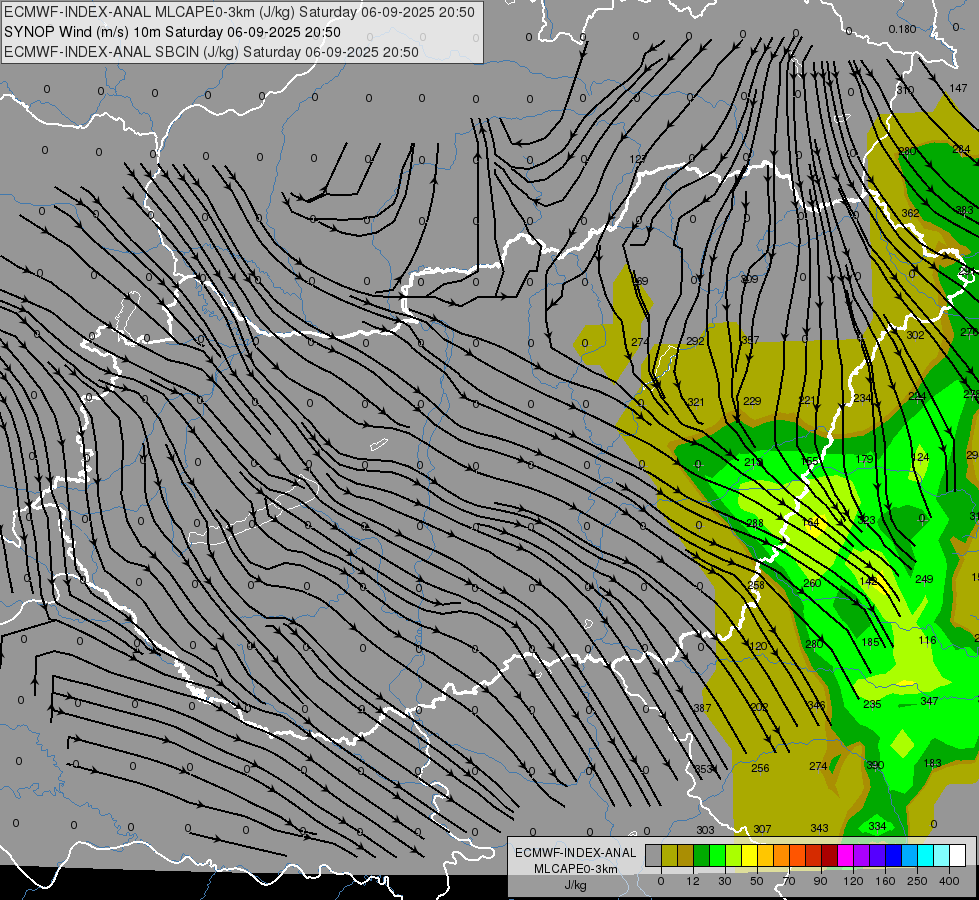Click the MLCAPE0-3km title line at top

pyautogui.click(x=239, y=12)
